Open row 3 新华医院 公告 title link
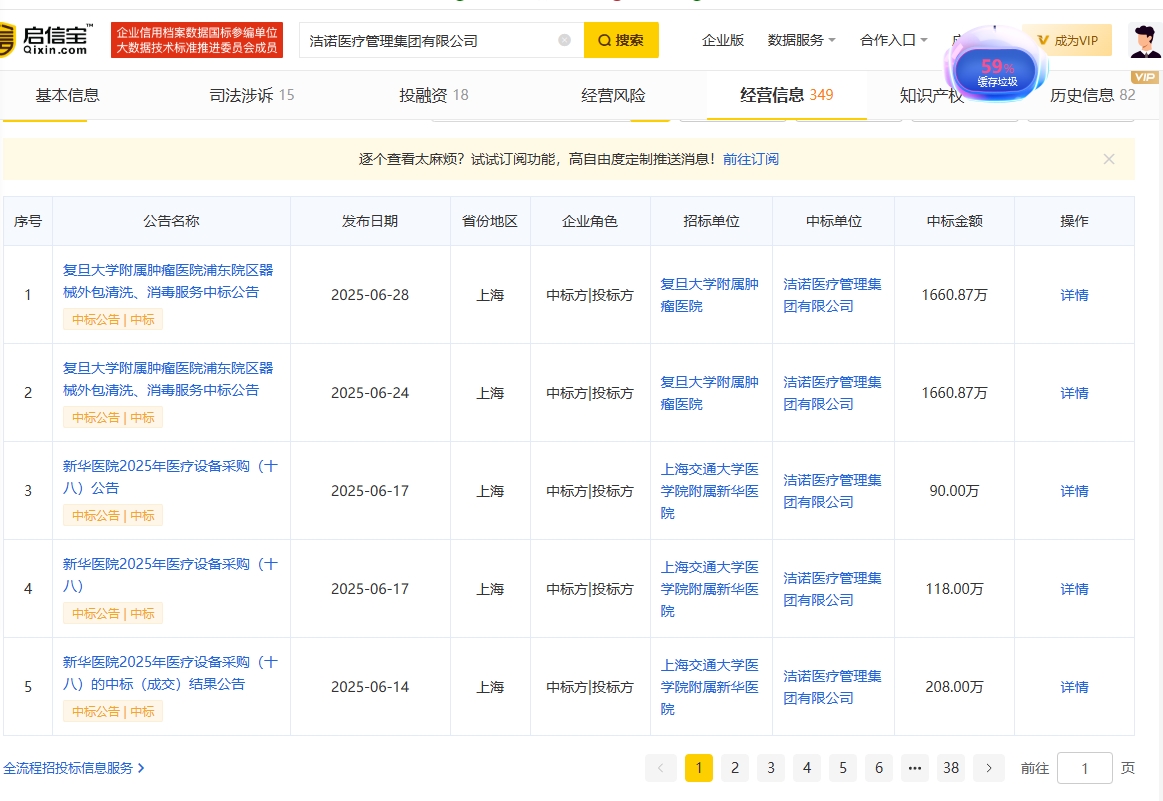This screenshot has height=801, width=1163. (x=170, y=477)
